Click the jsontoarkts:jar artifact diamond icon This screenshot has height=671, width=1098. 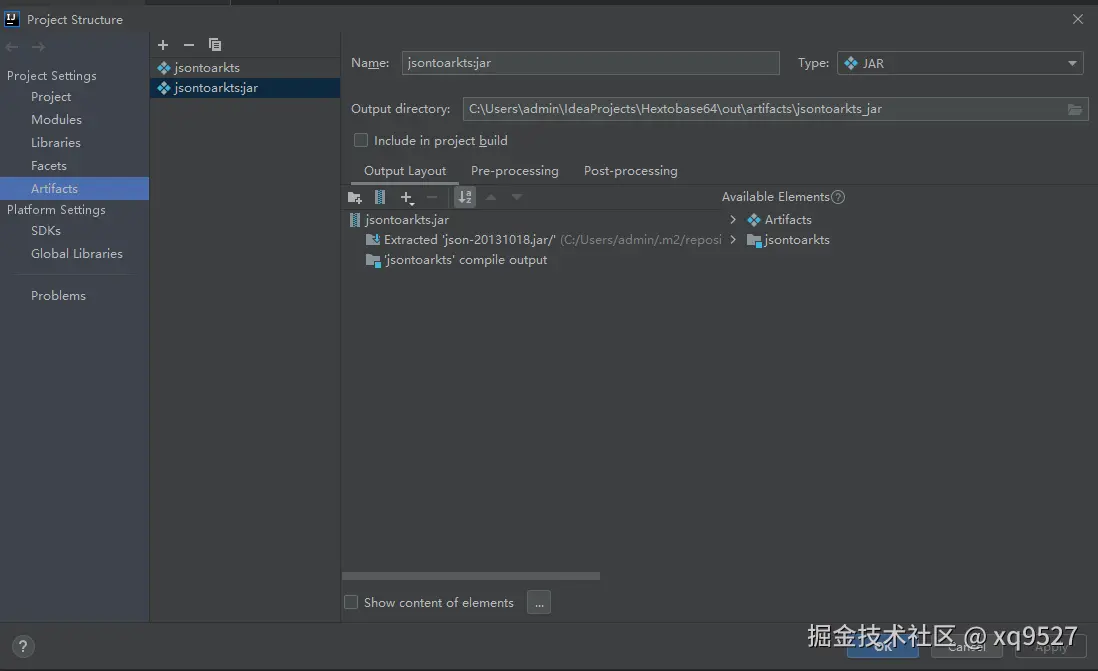(x=164, y=88)
